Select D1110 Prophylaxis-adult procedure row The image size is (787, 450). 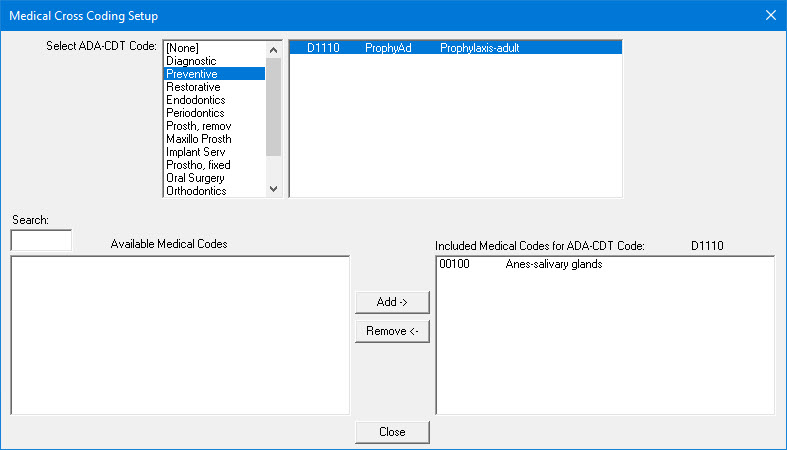click(455, 48)
